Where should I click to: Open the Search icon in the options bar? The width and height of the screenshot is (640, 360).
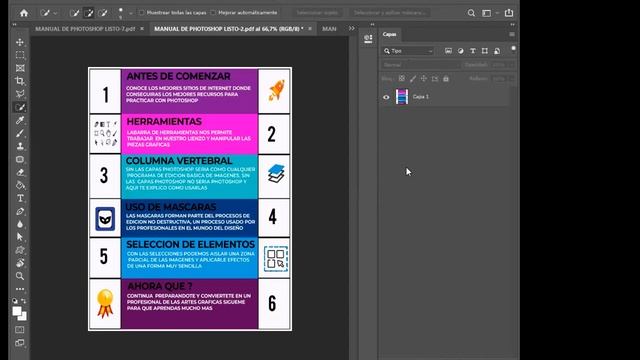coord(471,13)
